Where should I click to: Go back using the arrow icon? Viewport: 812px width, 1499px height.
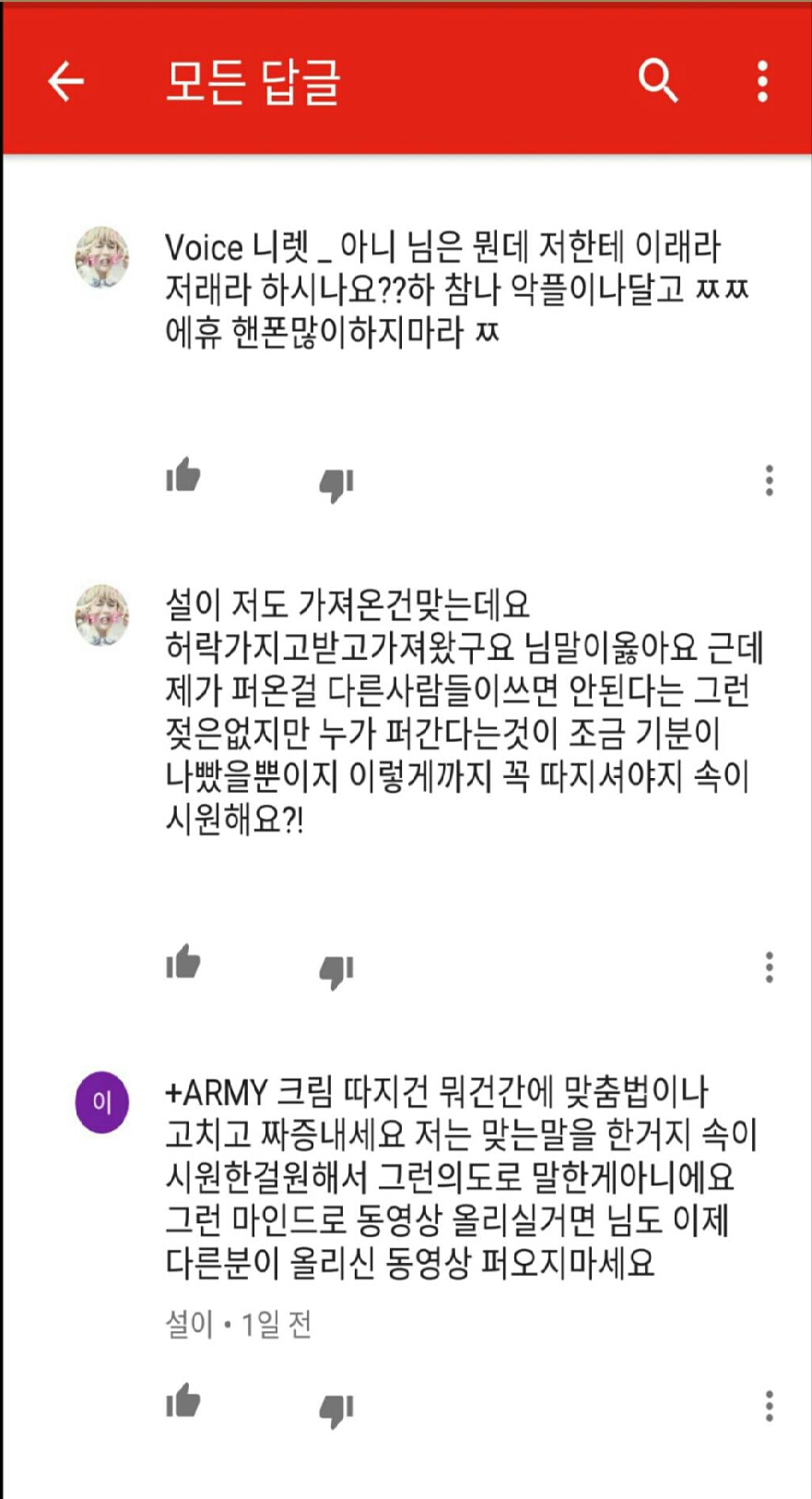(66, 81)
